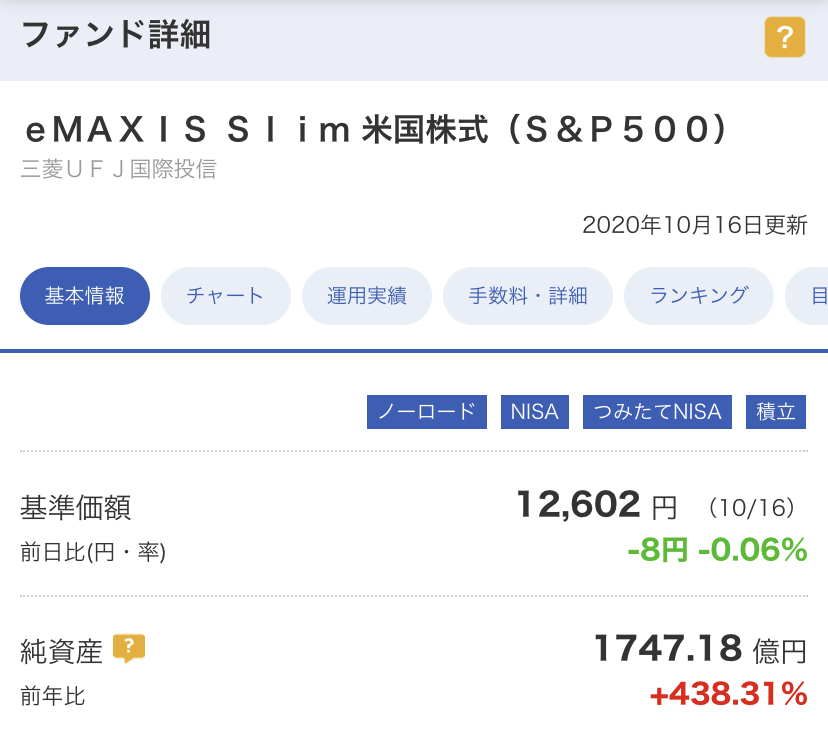Open the help icon in header
The image size is (828, 731).
pyautogui.click(x=785, y=37)
